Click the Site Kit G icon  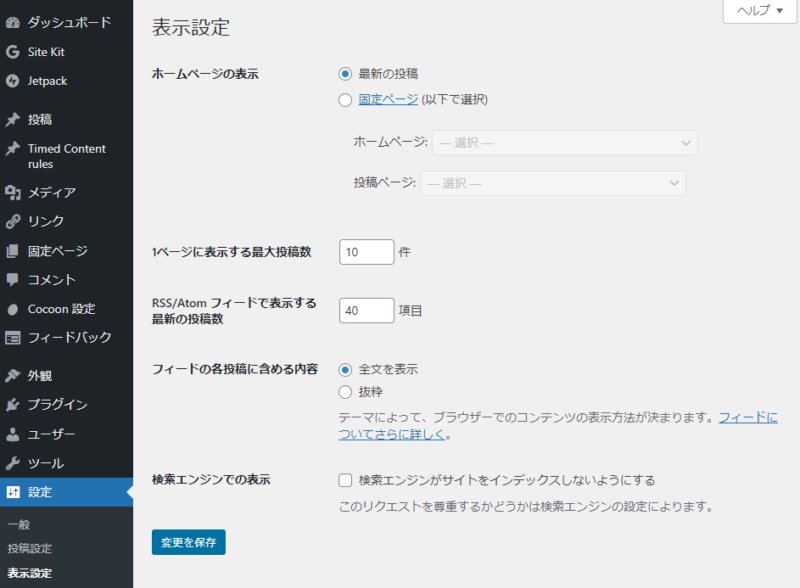click(13, 52)
